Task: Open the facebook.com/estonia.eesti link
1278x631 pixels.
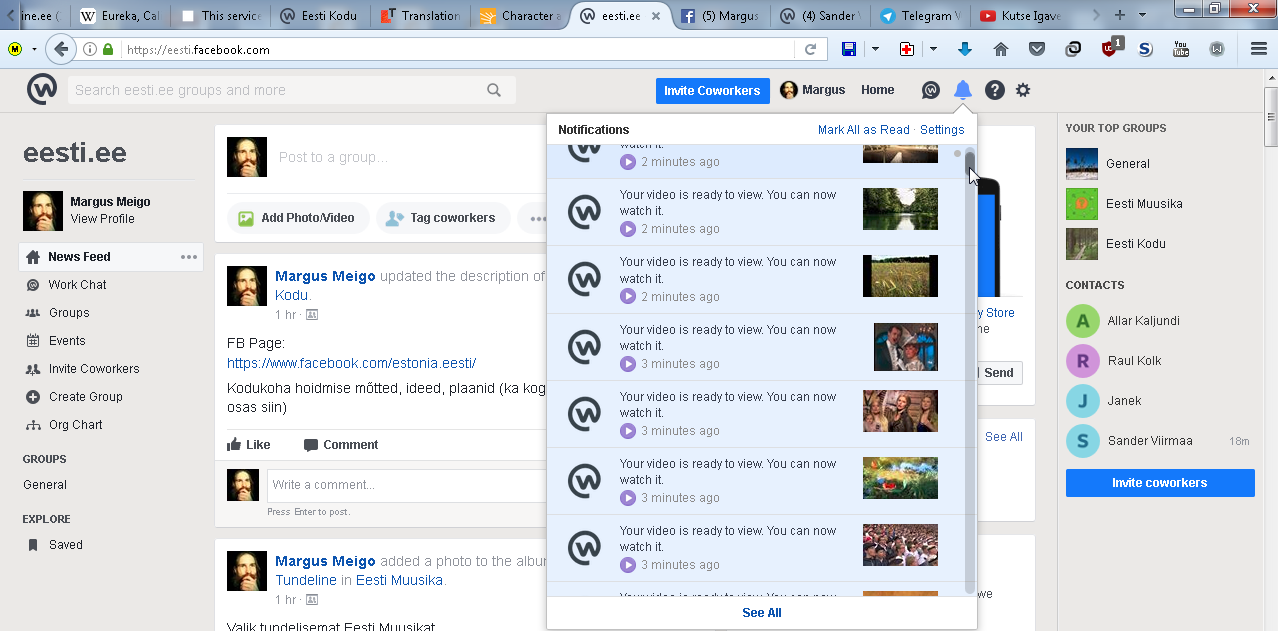Action: click(x=351, y=363)
